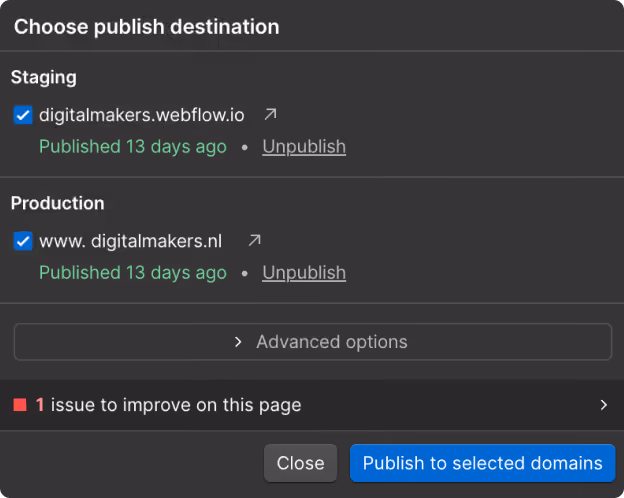Click Unpublish link under Production
Image resolution: width=624 pixels, height=498 pixels.
[304, 273]
